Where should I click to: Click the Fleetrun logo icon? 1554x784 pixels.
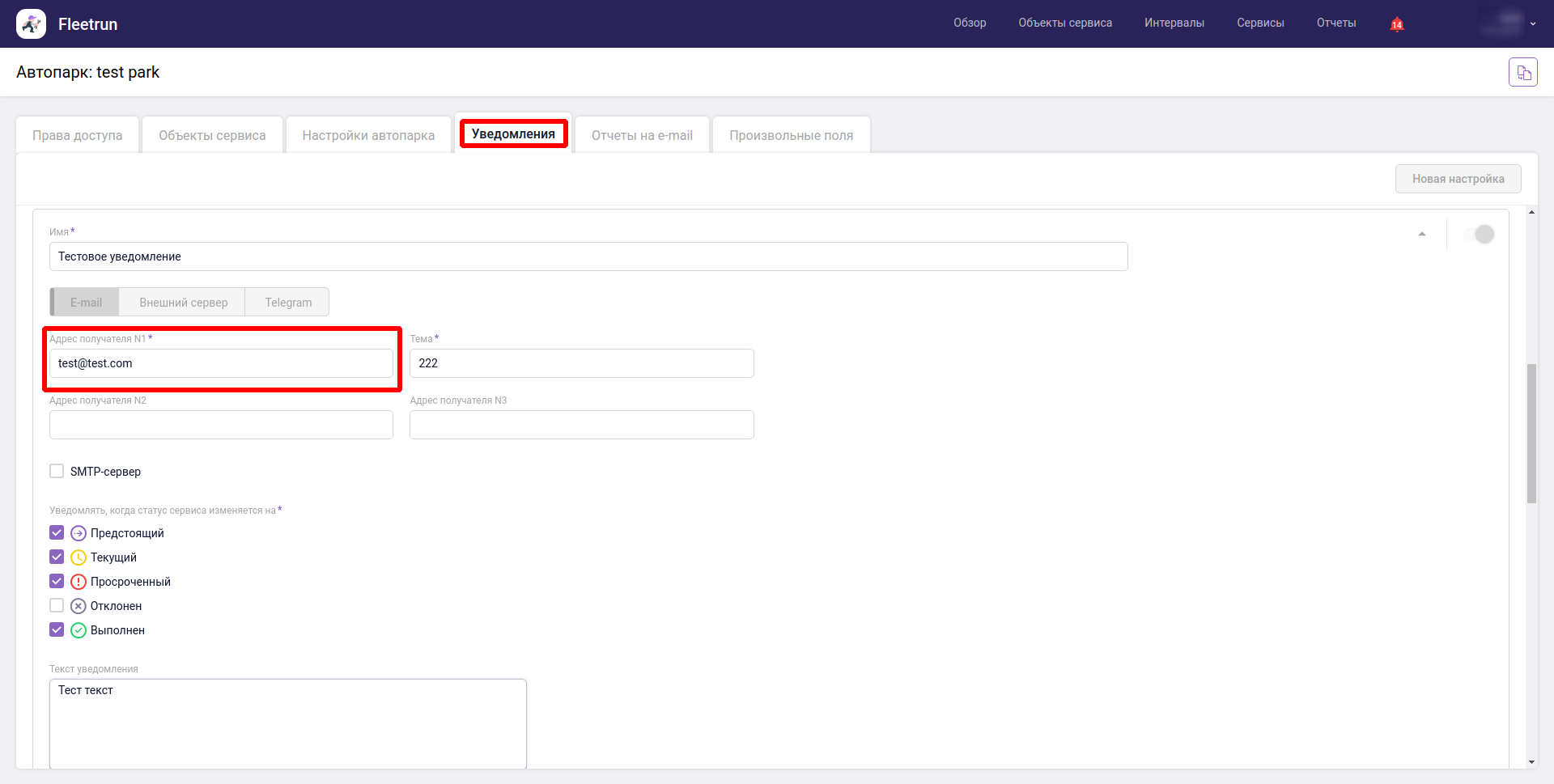click(31, 24)
